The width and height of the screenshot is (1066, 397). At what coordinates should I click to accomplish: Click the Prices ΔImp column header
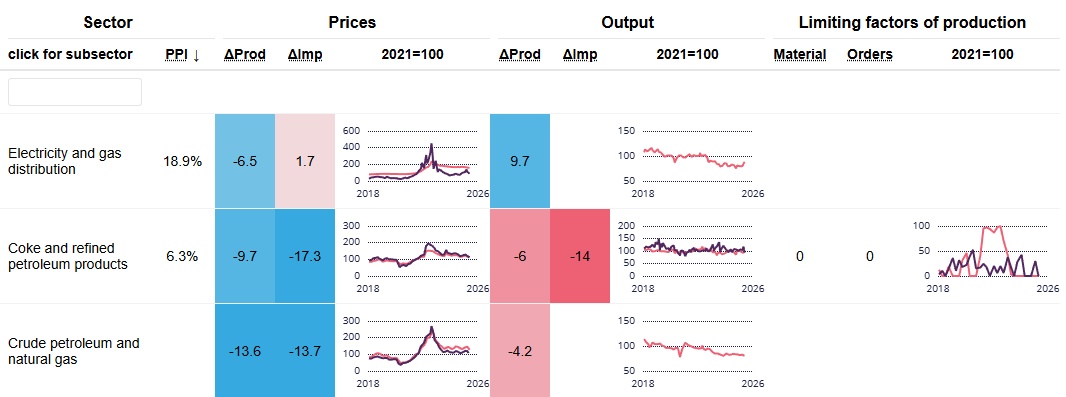click(305, 54)
